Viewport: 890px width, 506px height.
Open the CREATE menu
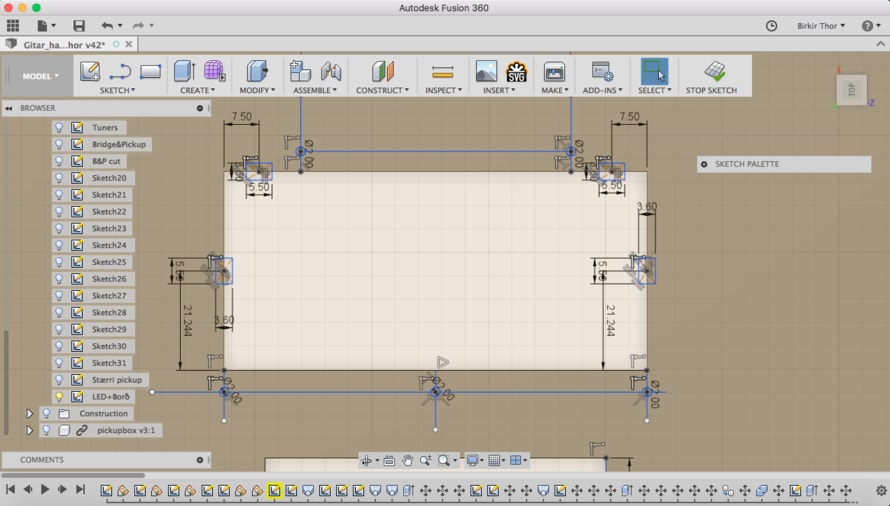tap(198, 90)
